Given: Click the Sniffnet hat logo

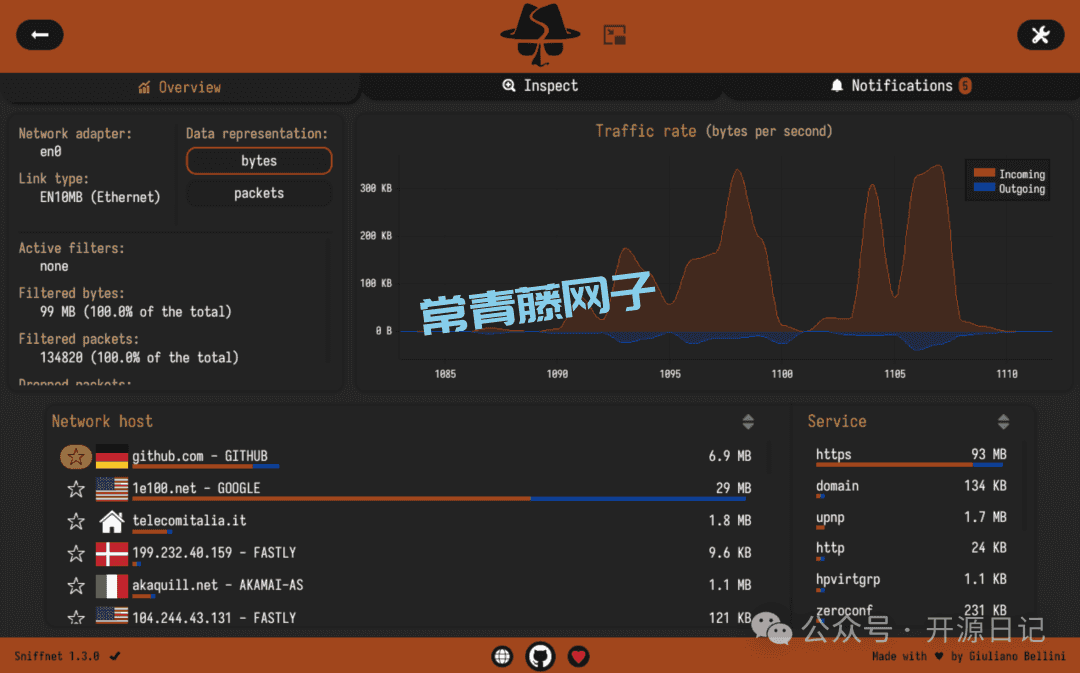Looking at the screenshot, I should point(540,34).
